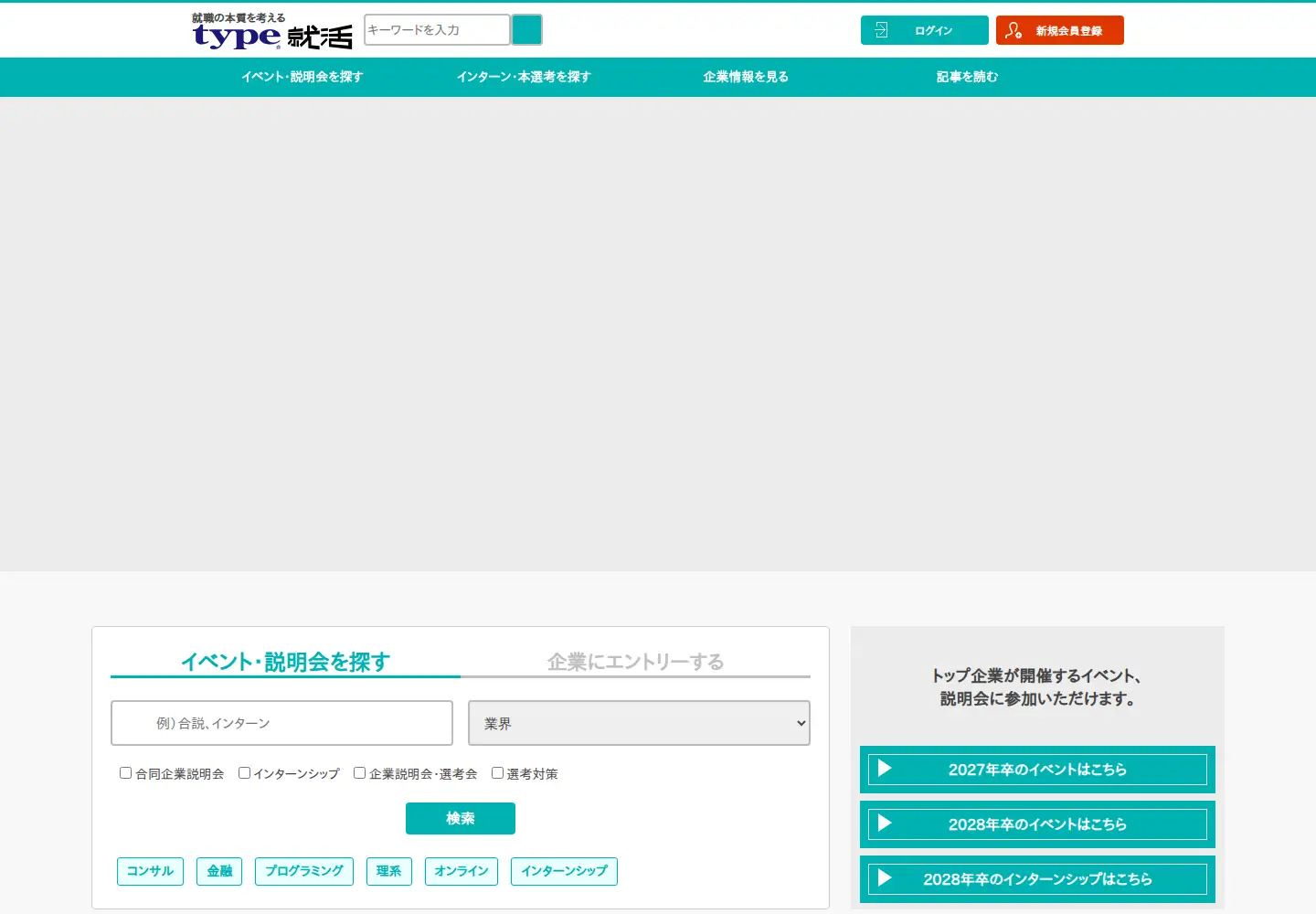Screen dimensions: 1316x914
Task: Click the teal header search button
Action: pos(526,30)
